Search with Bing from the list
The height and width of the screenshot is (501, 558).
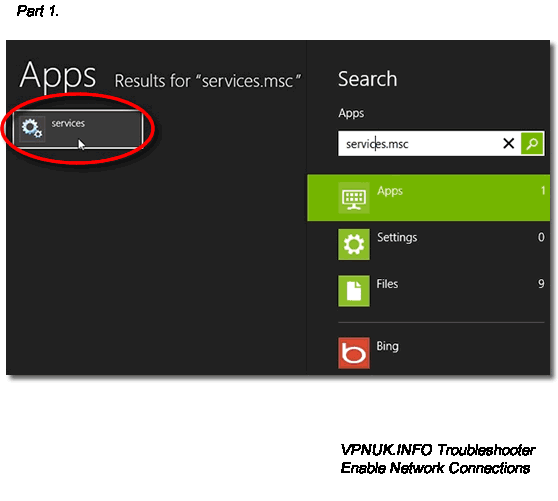(428, 353)
